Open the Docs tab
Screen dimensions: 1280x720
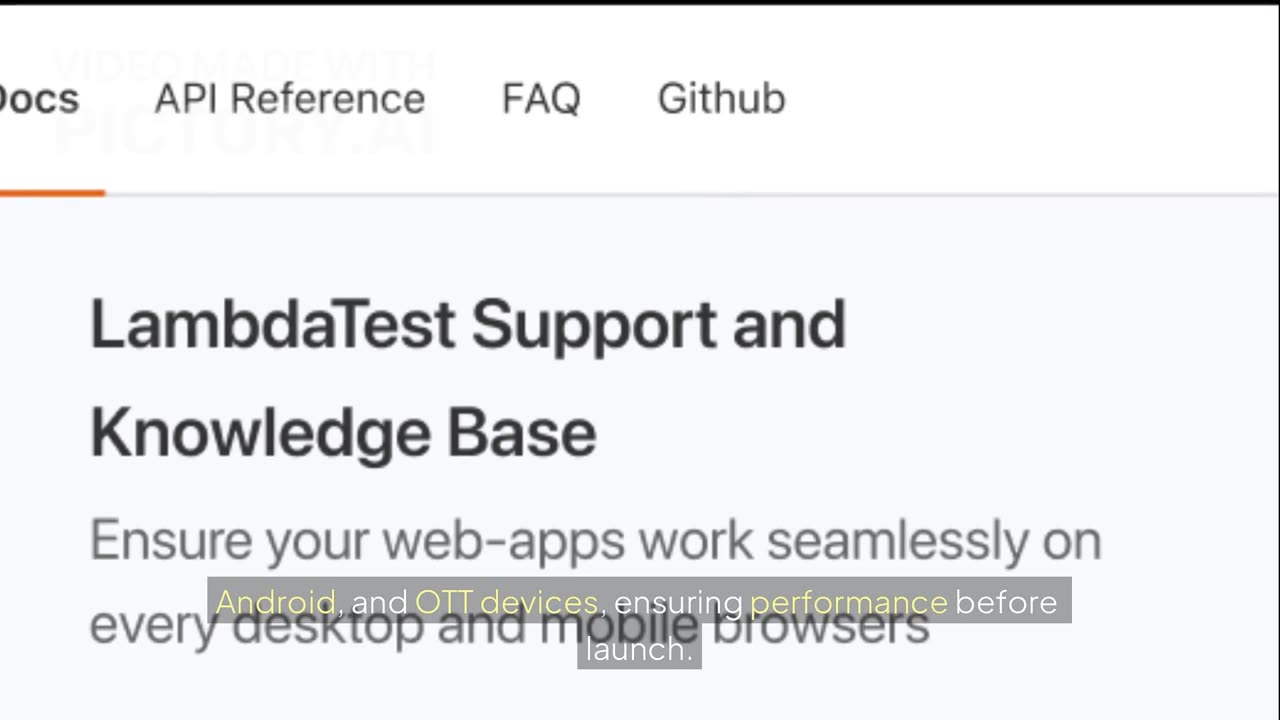pyautogui.click(x=38, y=99)
